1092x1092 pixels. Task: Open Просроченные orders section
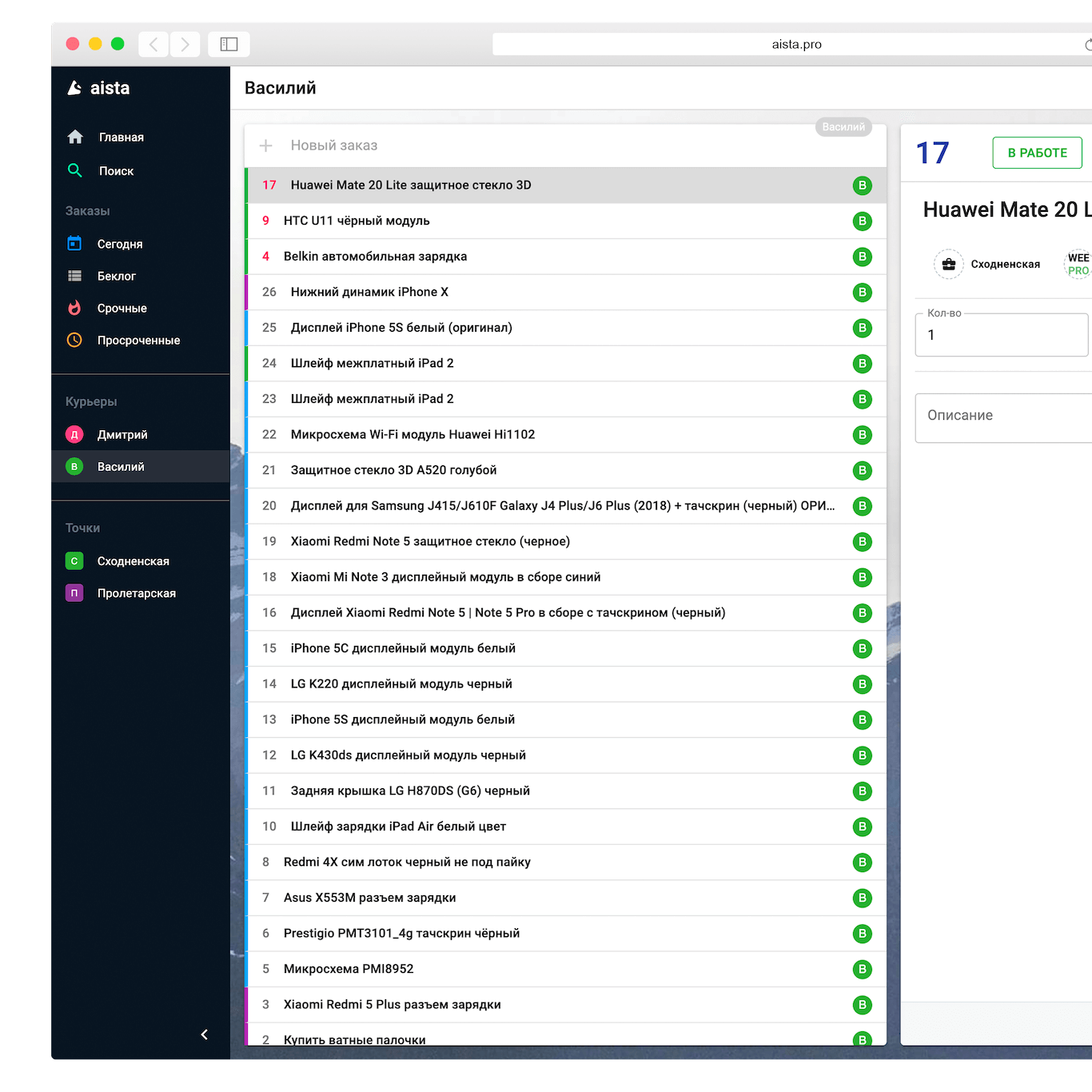[141, 340]
